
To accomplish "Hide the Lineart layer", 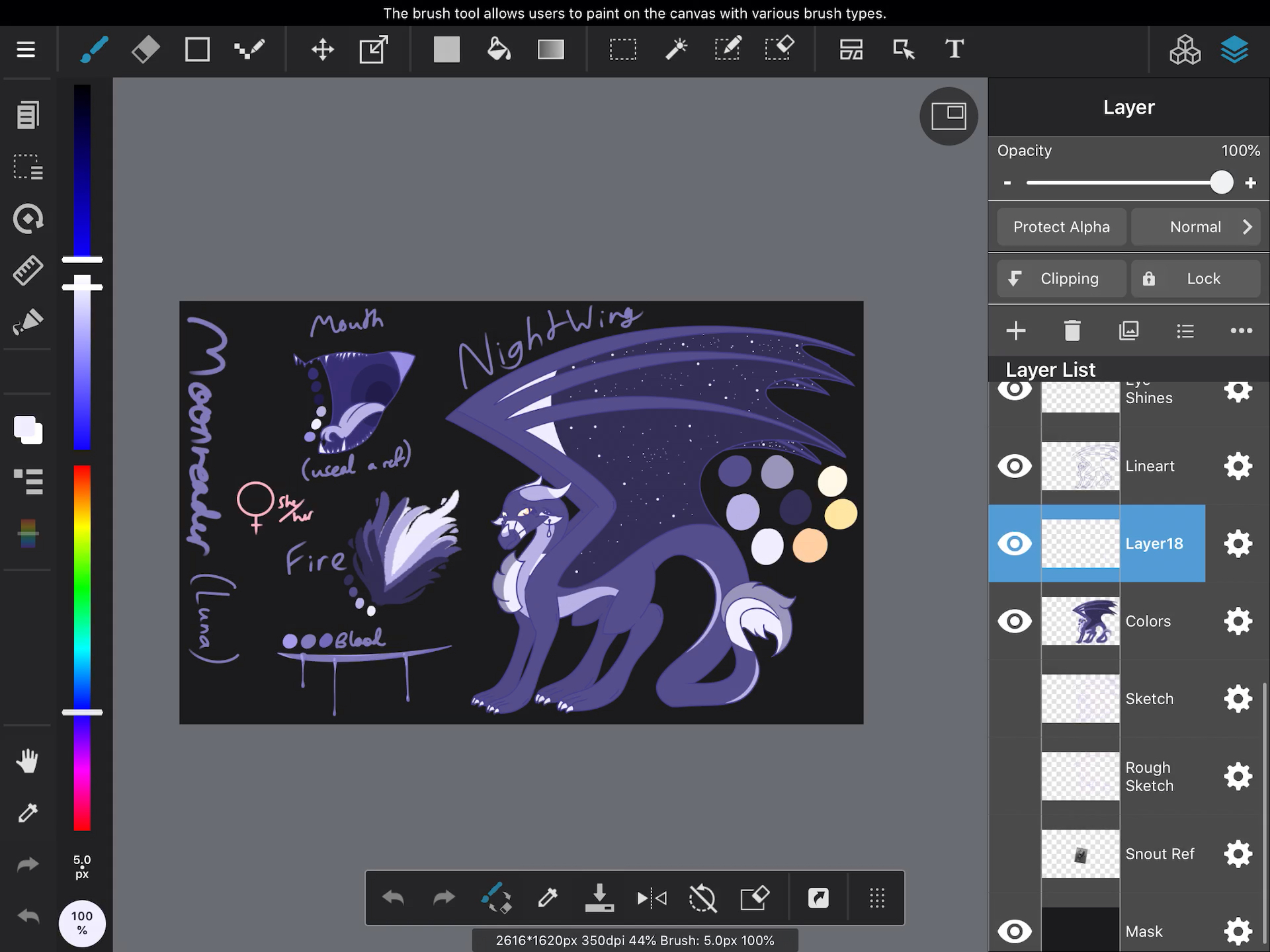I will click(x=1014, y=466).
